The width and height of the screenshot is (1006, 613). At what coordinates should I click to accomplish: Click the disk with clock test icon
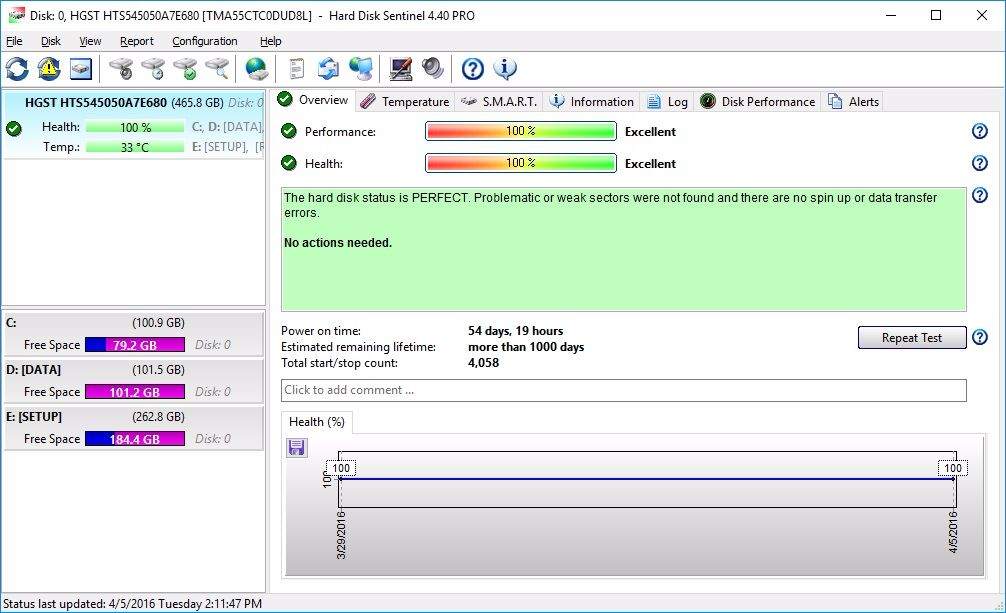tap(153, 69)
